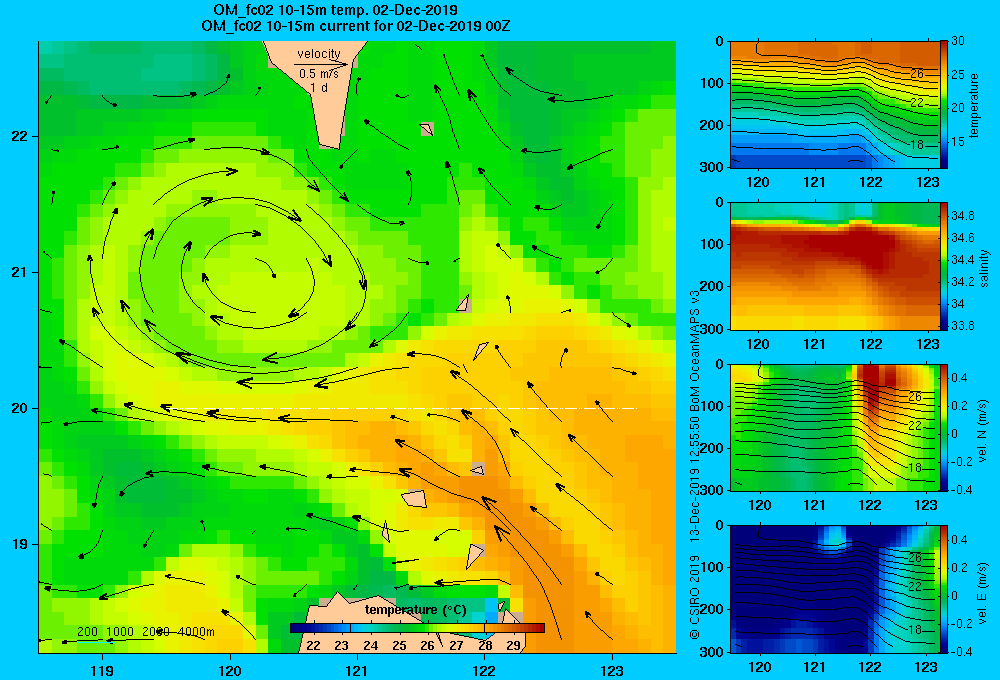Click the 'temperature (°C)' colour bar label
The width and height of the screenshot is (1000, 680).
pyautogui.click(x=416, y=610)
